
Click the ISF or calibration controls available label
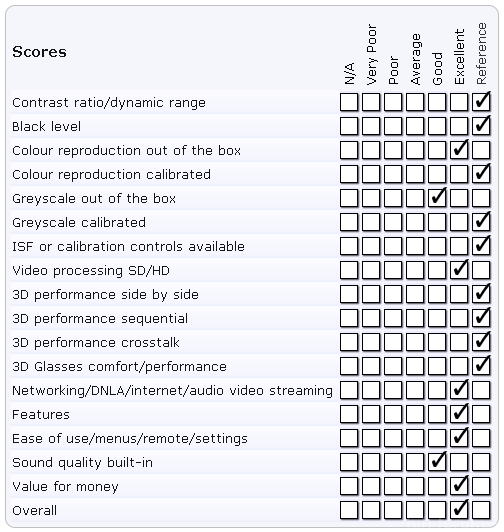(128, 246)
